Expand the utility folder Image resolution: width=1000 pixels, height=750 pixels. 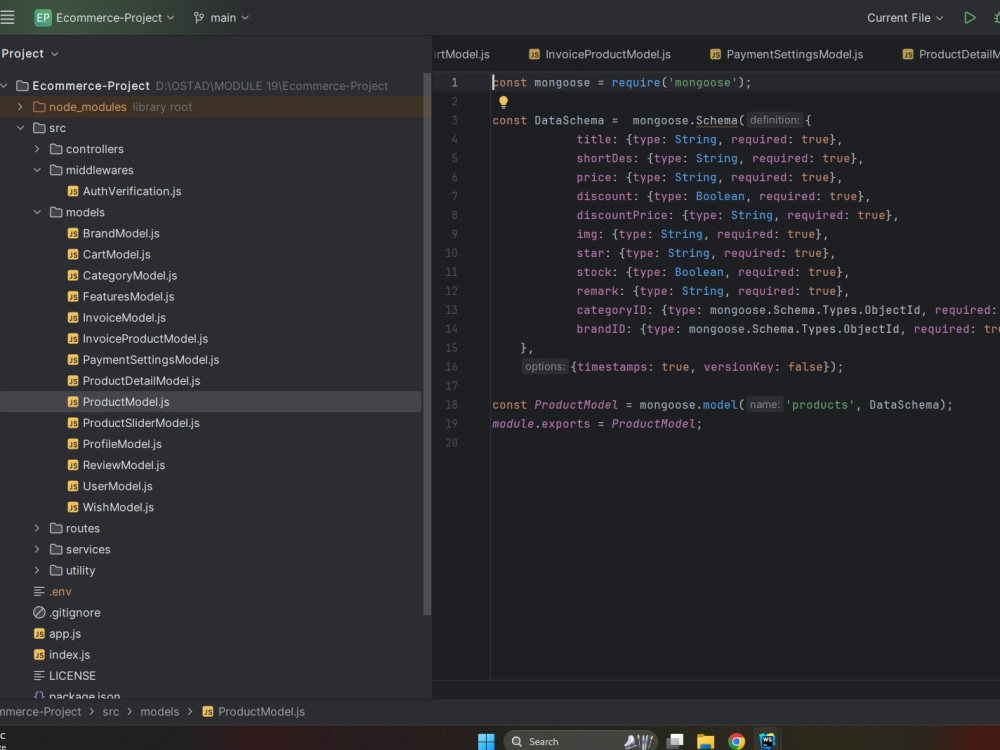click(x=37, y=570)
